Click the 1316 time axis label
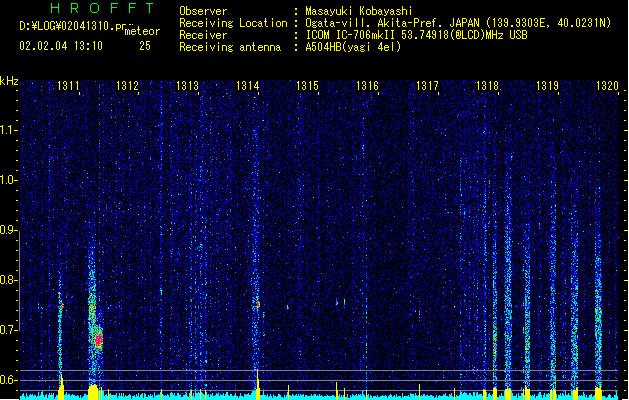Image resolution: width=629 pixels, height=400 pixels. pos(367,86)
